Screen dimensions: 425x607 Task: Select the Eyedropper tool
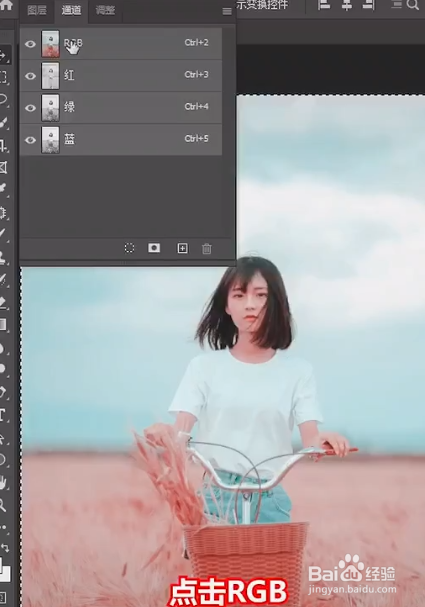point(2,189)
